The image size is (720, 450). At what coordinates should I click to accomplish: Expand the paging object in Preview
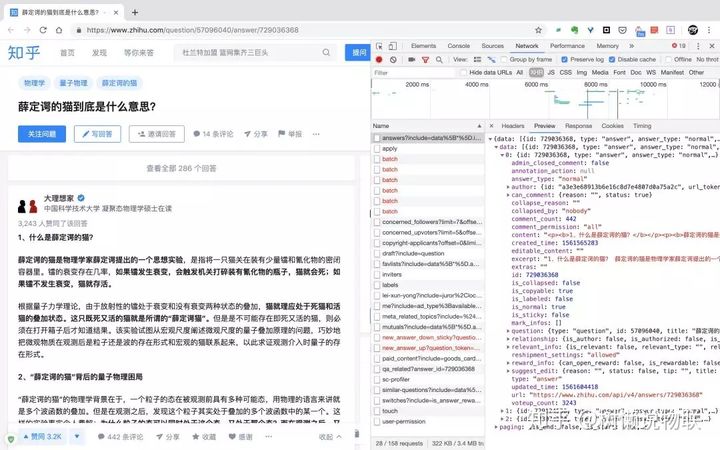point(496,427)
